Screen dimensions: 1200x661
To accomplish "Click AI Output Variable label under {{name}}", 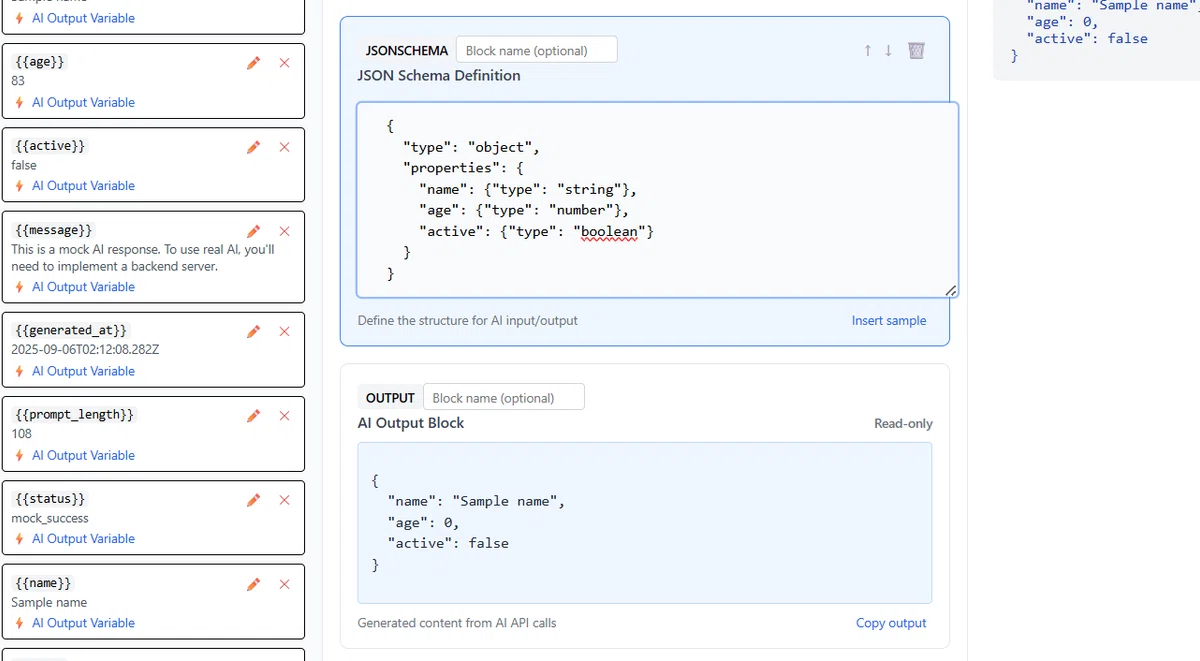I will (83, 622).
